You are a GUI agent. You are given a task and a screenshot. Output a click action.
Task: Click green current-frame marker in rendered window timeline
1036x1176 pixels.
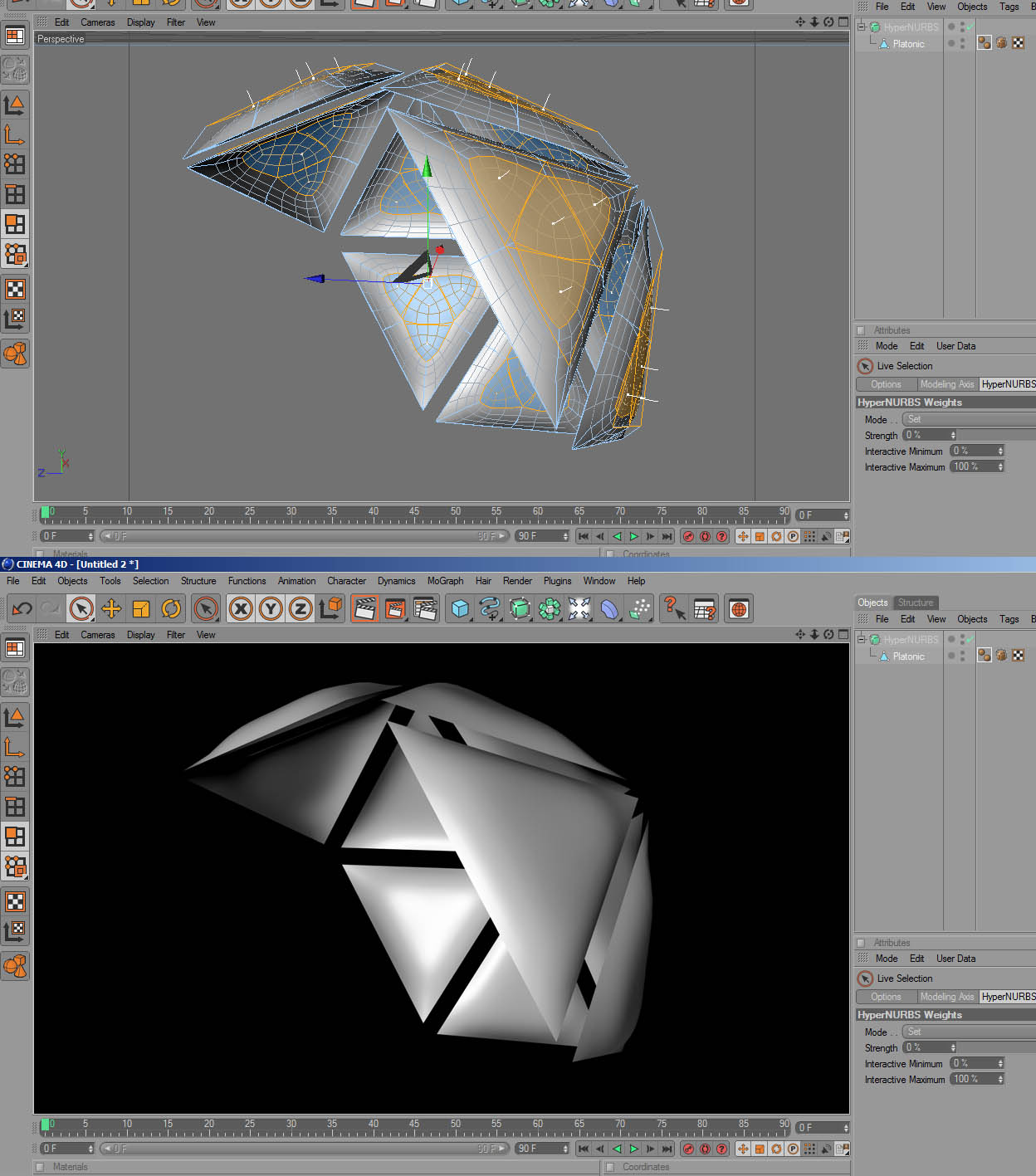(x=45, y=1125)
